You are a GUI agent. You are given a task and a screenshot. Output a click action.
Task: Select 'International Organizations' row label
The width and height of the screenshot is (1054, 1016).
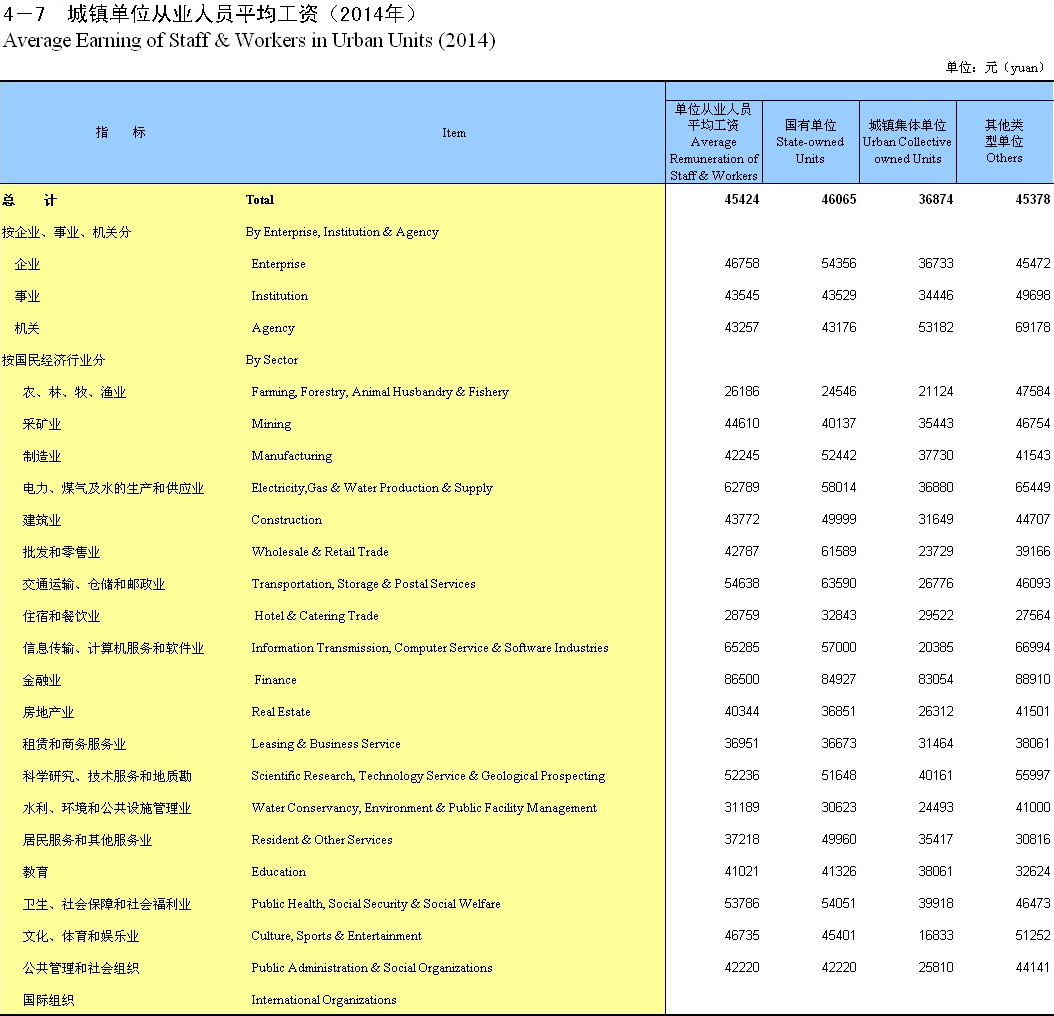click(323, 1001)
